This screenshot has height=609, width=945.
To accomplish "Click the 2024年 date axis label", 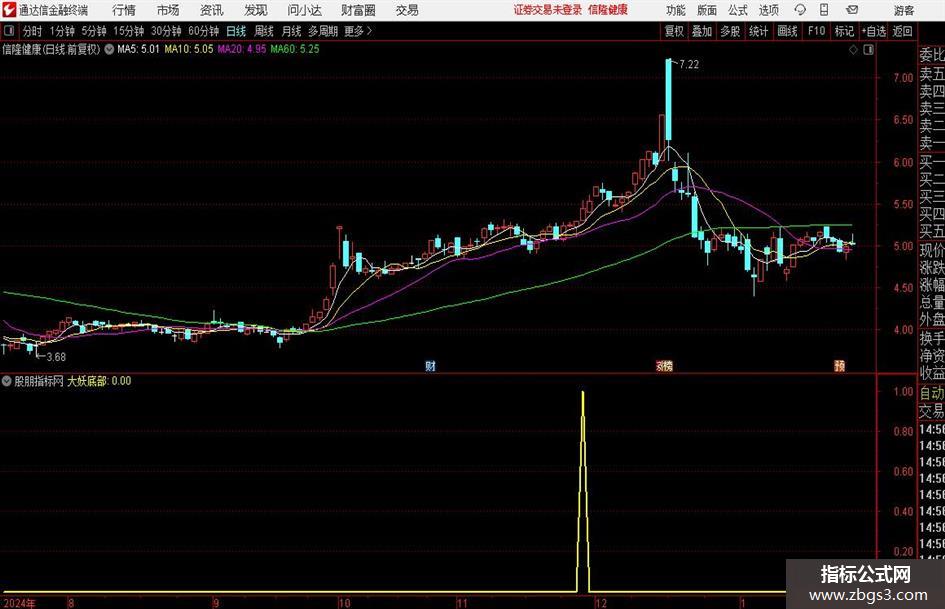I will (19, 603).
